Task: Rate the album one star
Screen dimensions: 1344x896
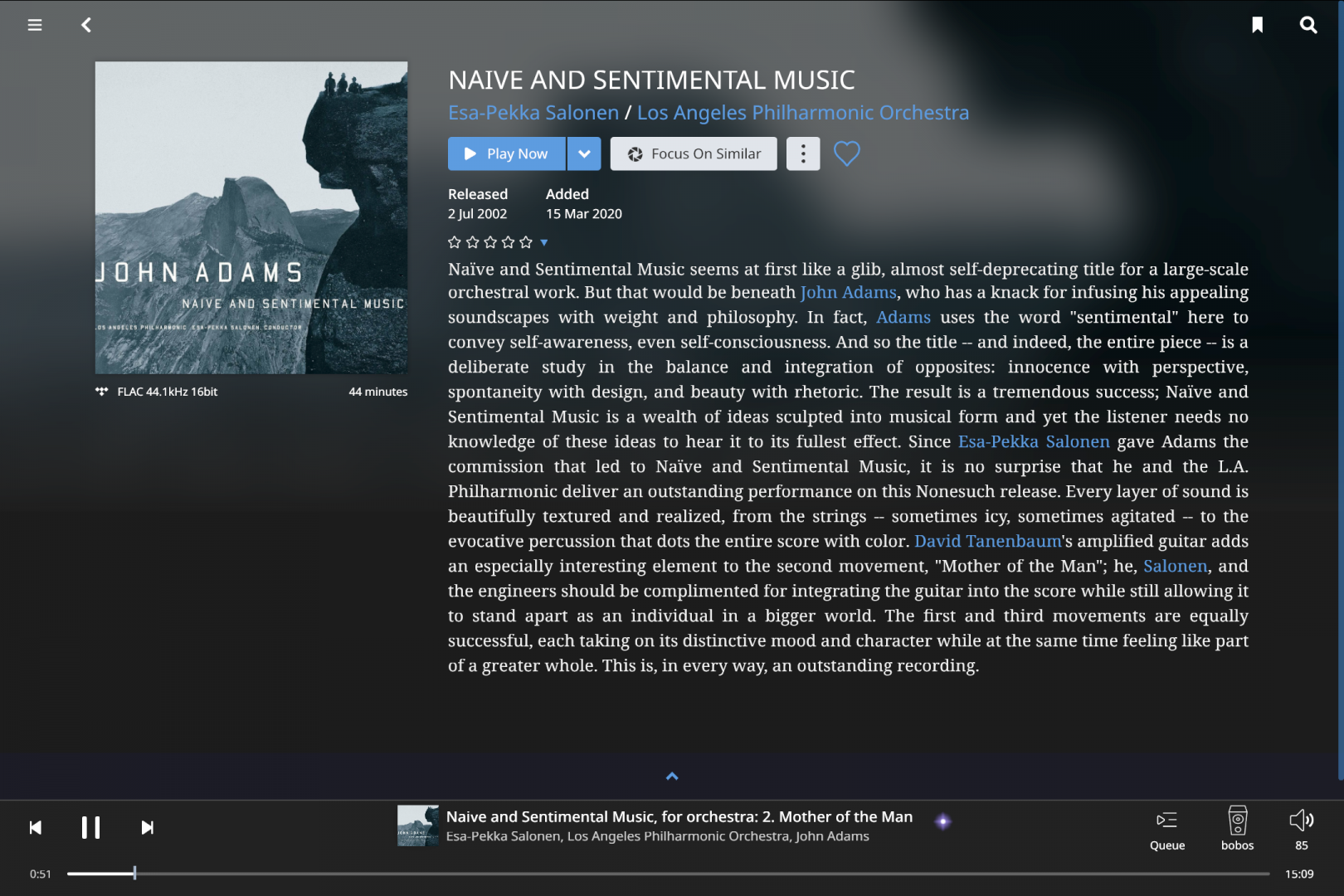Action: pyautogui.click(x=455, y=242)
